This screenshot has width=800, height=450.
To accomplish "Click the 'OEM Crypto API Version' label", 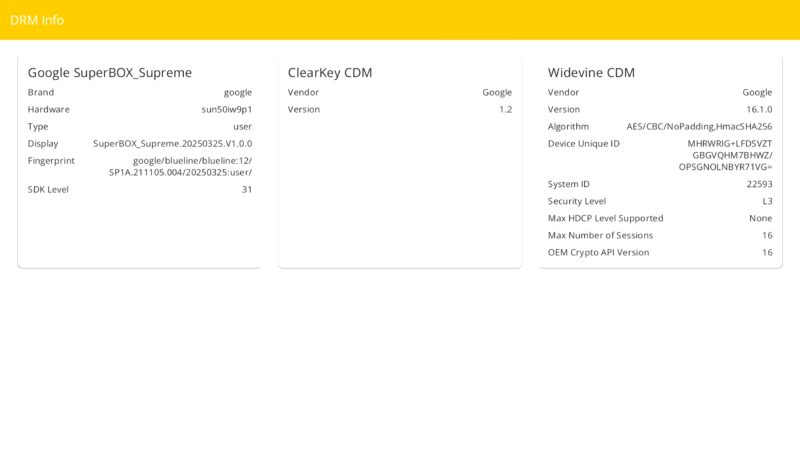I will point(598,253).
